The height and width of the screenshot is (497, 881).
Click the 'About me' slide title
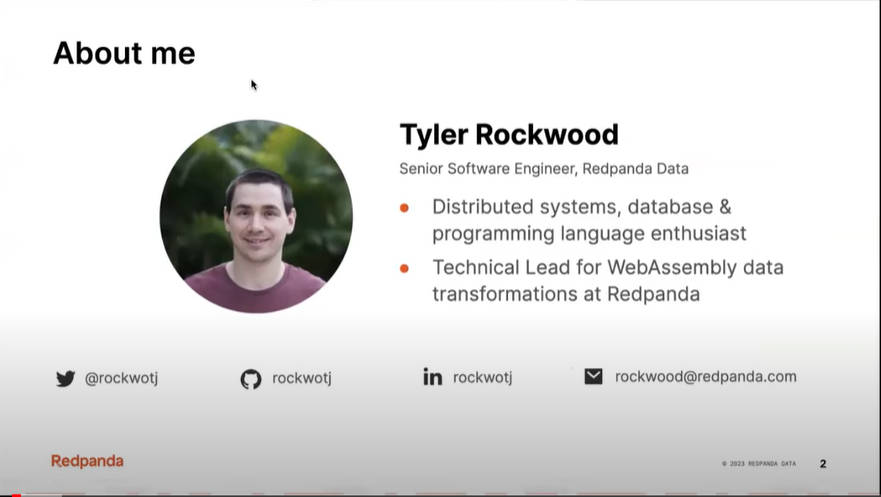pyautogui.click(x=124, y=53)
